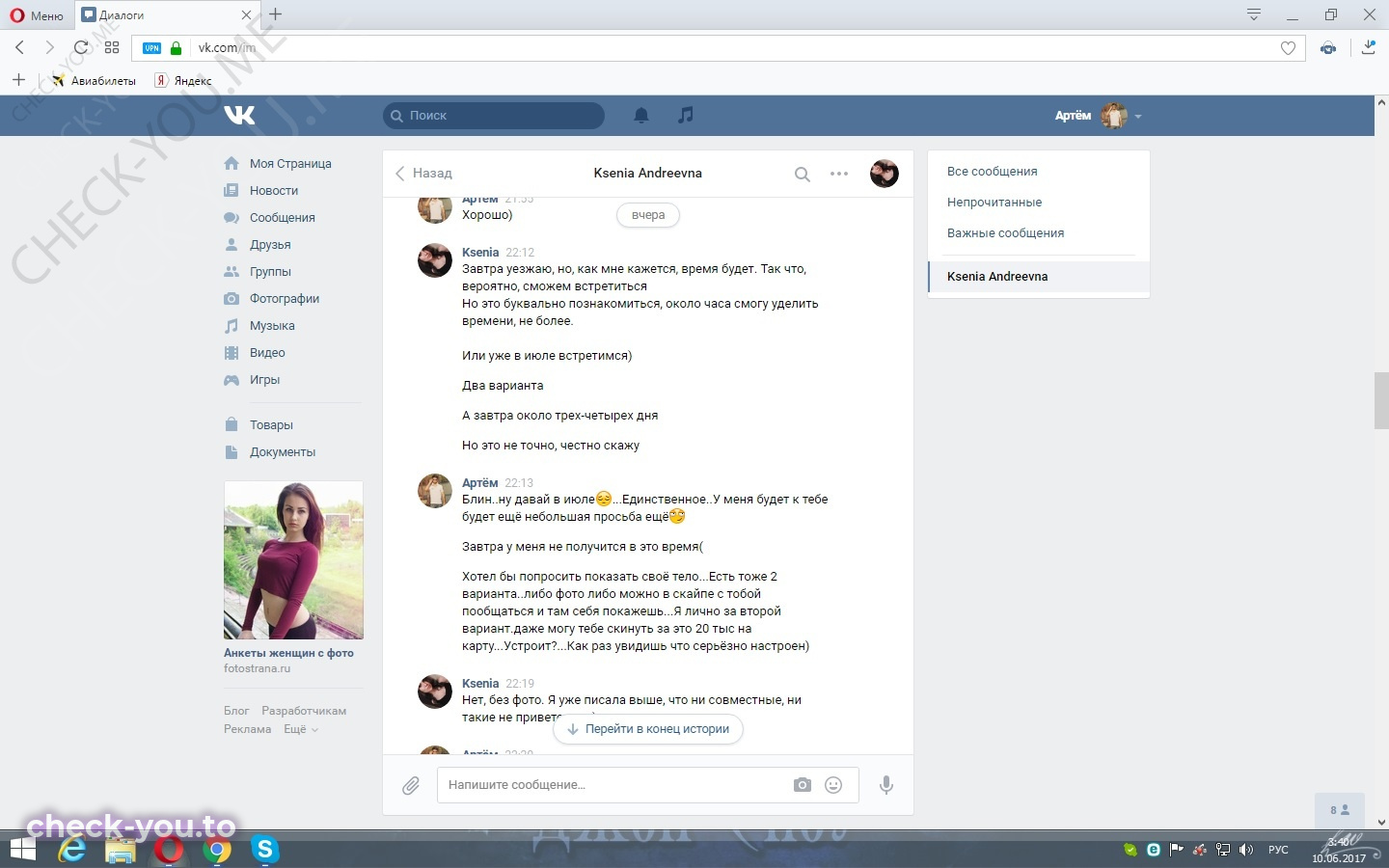Open Chrome from taskbar
1389x868 pixels.
coord(218,850)
